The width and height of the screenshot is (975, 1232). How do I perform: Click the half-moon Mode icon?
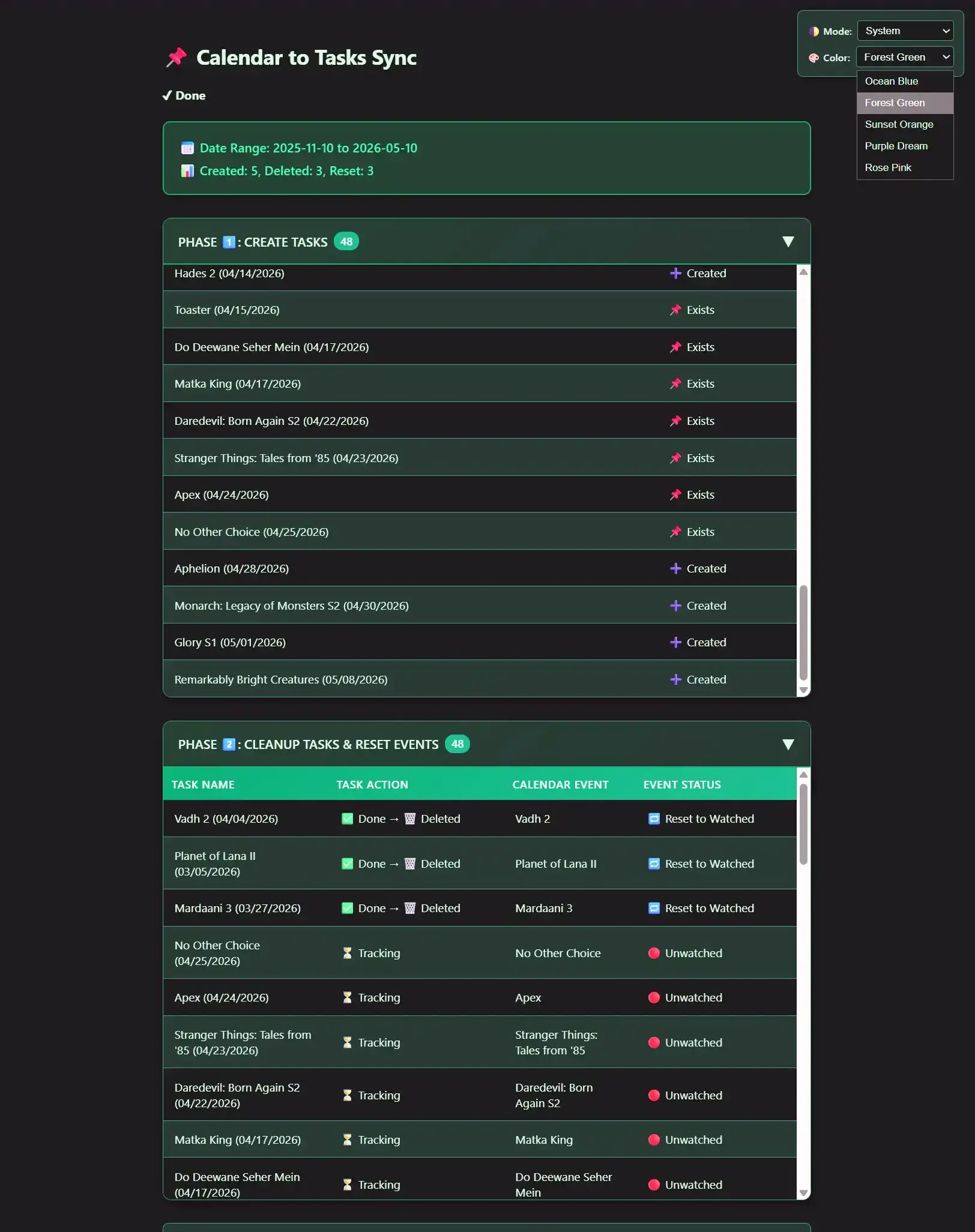point(814,31)
